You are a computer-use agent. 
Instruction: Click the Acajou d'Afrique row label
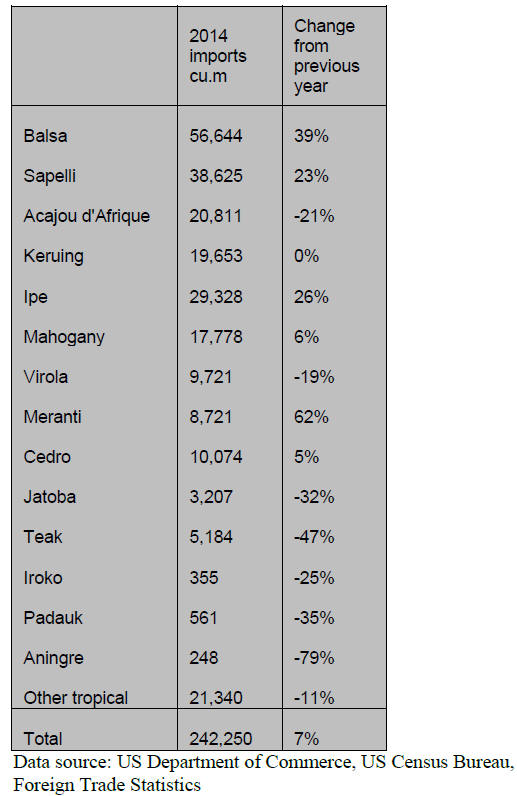(86, 216)
